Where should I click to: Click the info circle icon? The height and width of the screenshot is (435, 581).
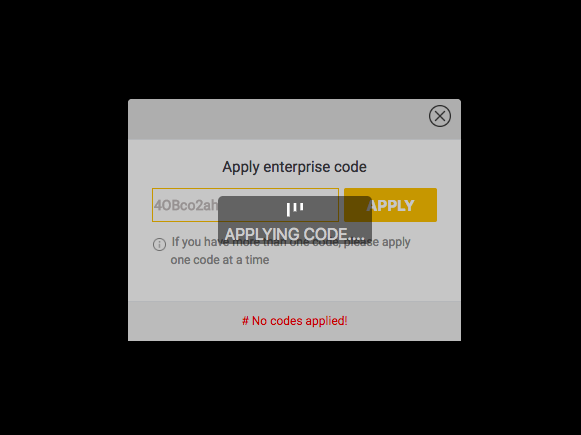(159, 244)
